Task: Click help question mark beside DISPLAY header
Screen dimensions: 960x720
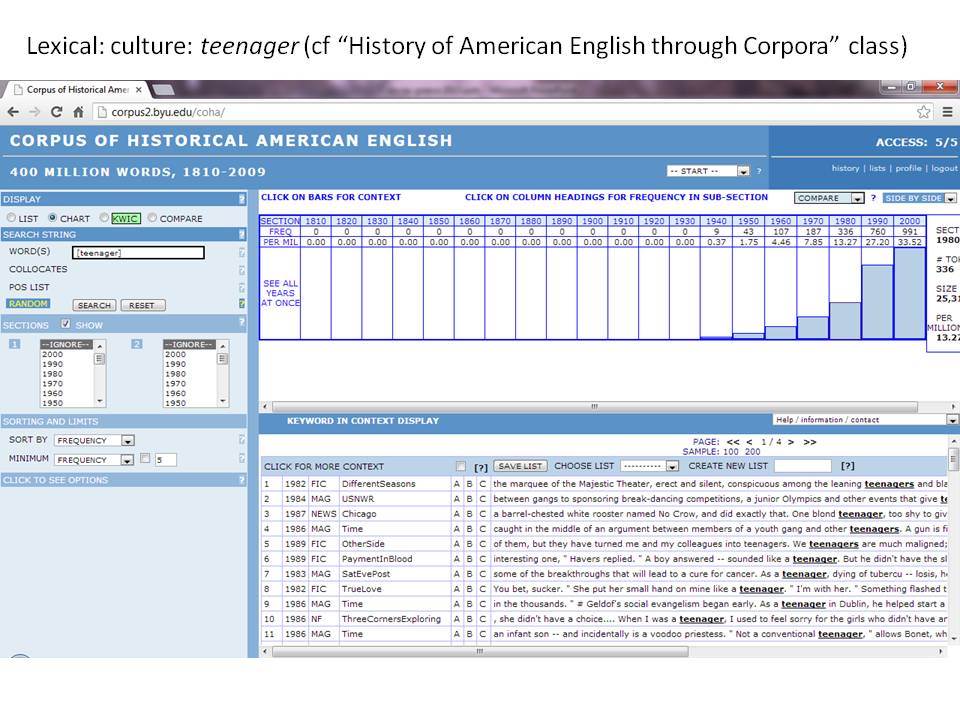Action: (242, 199)
